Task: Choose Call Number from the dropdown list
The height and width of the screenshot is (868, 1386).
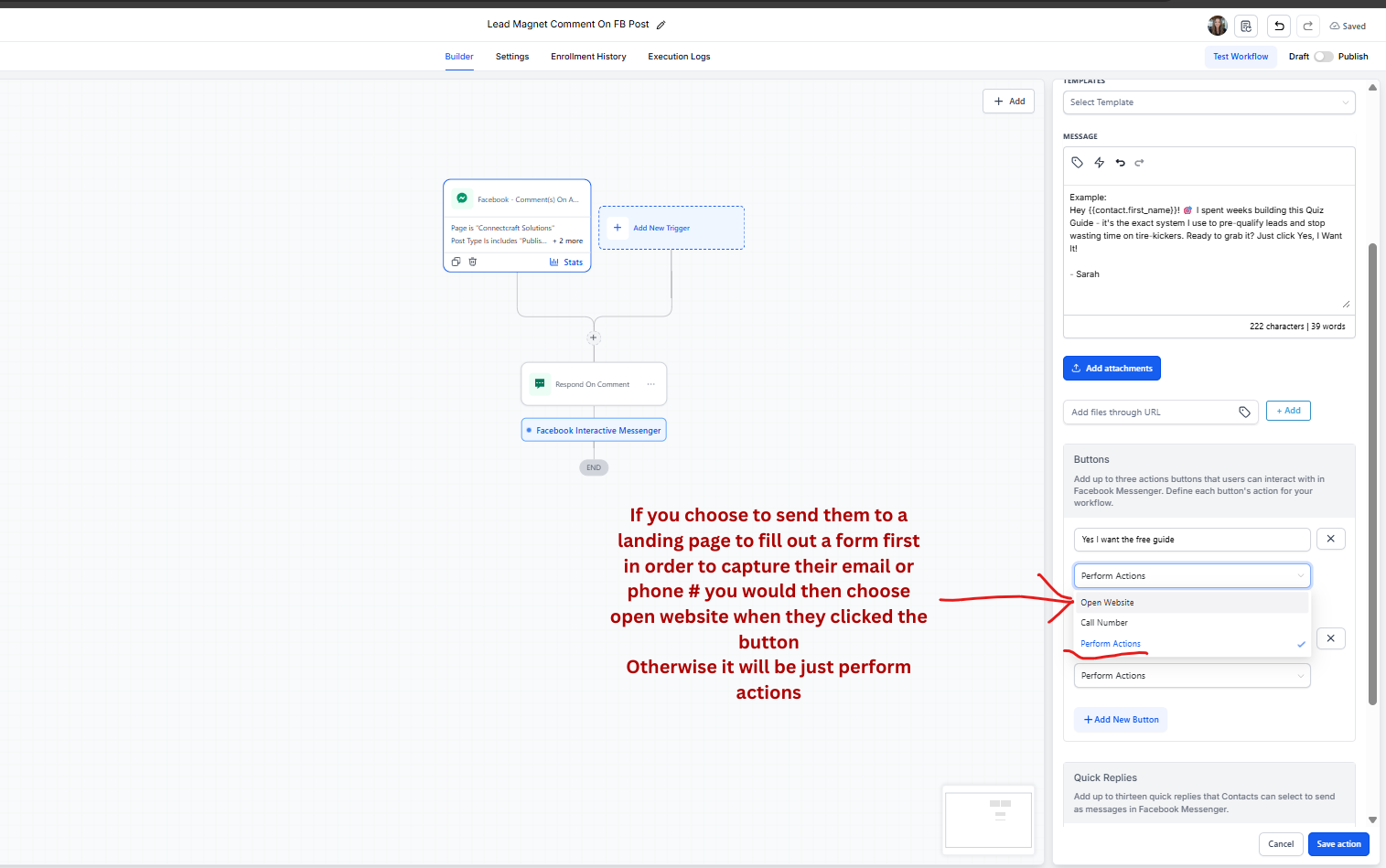Action: [x=1192, y=623]
